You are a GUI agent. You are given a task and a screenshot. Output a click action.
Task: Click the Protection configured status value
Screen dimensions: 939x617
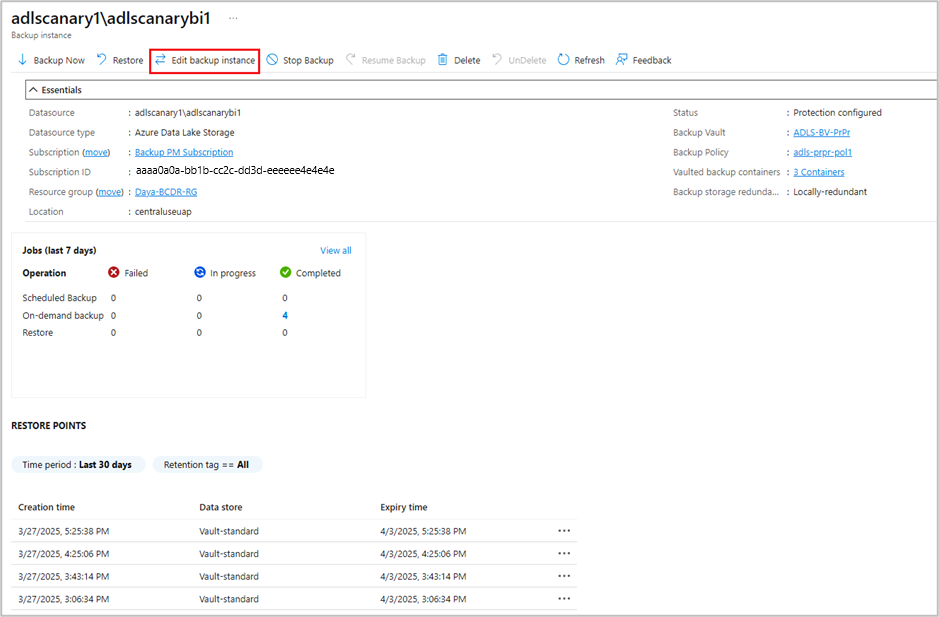[837, 113]
